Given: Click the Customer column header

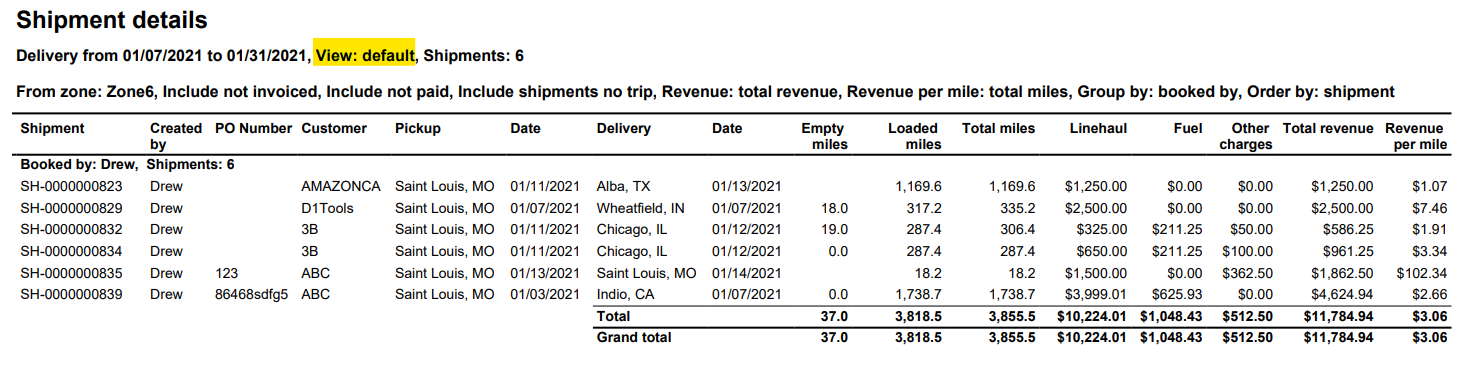Looking at the screenshot, I should 334,128.
